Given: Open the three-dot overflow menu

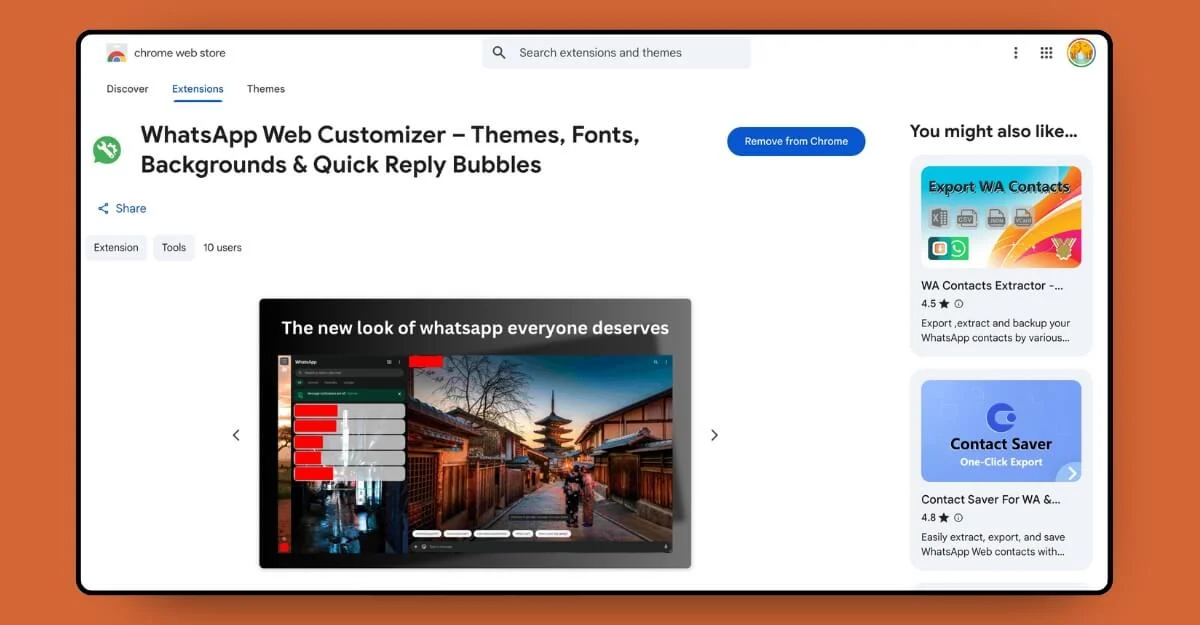Looking at the screenshot, I should click(x=1016, y=52).
